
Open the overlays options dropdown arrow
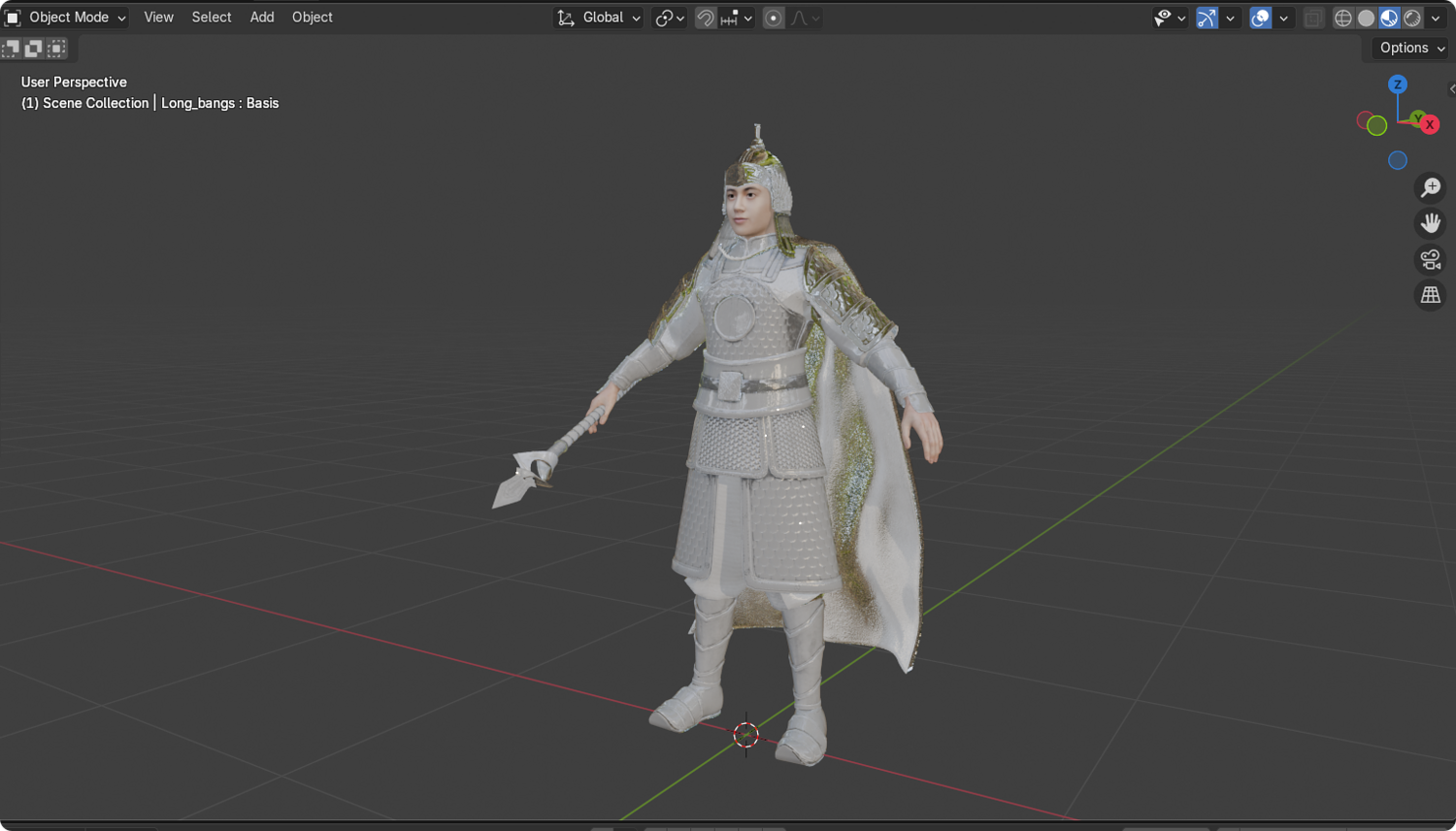1283,17
